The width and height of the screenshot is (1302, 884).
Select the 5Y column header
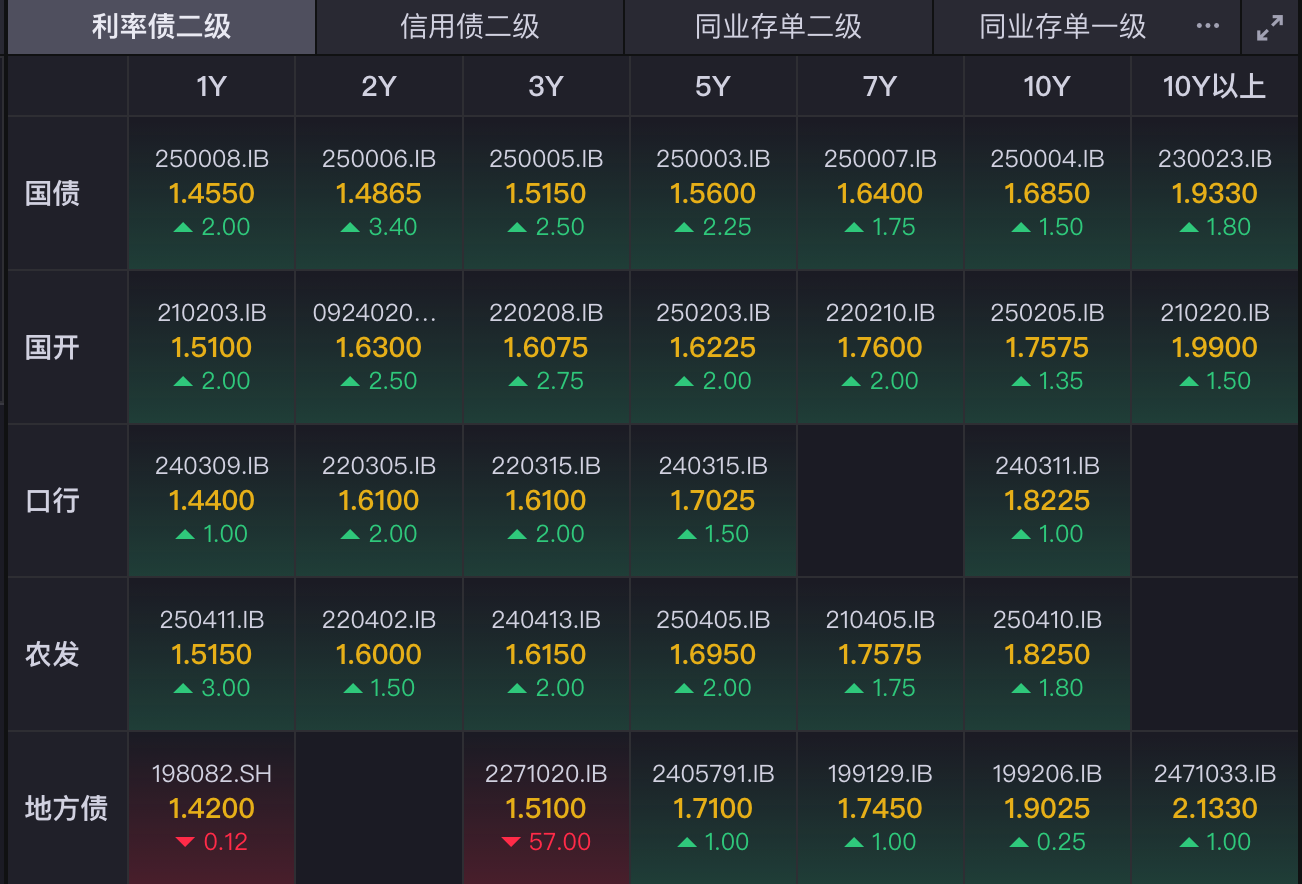tap(713, 86)
